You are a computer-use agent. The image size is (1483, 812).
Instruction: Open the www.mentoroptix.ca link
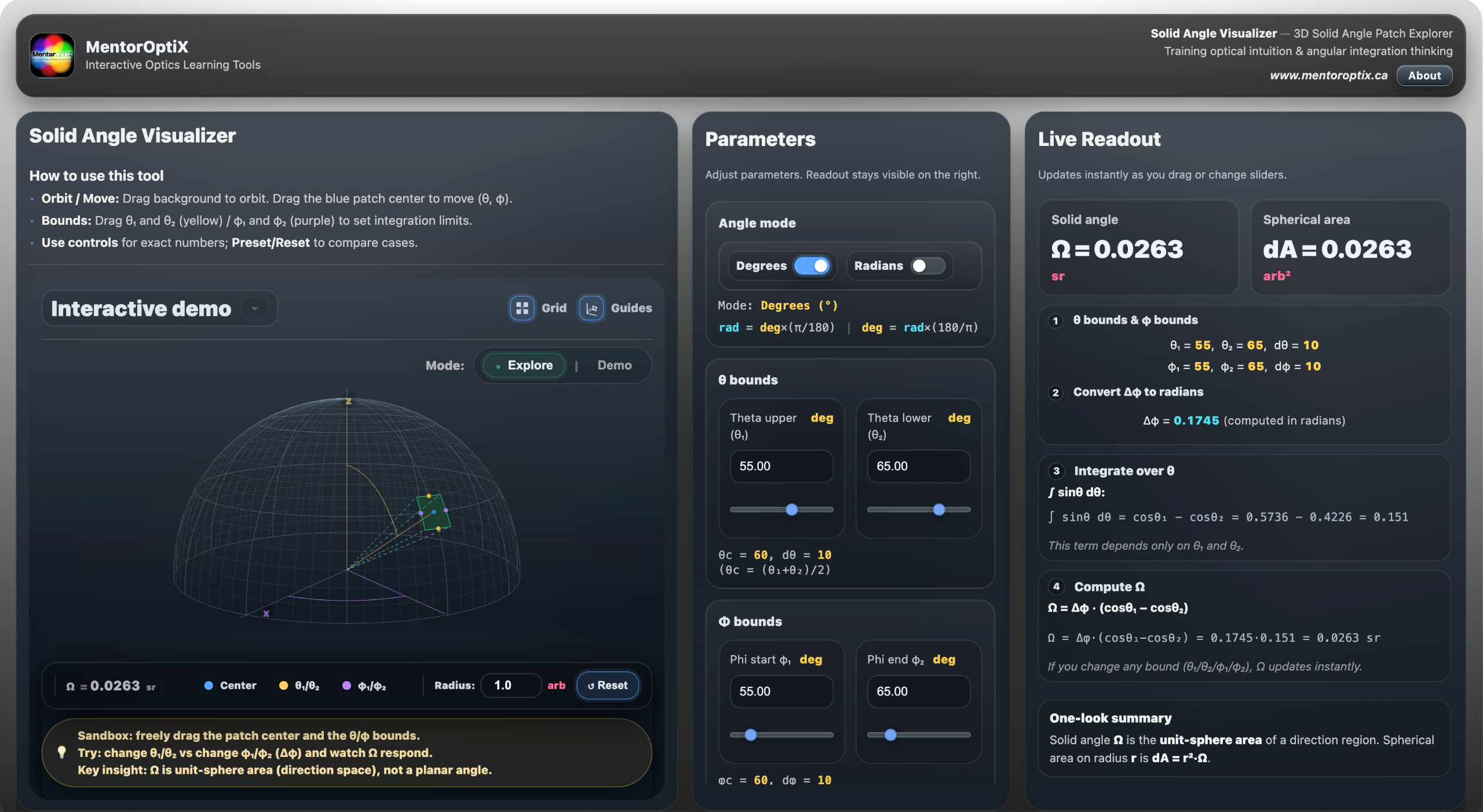tap(1328, 76)
